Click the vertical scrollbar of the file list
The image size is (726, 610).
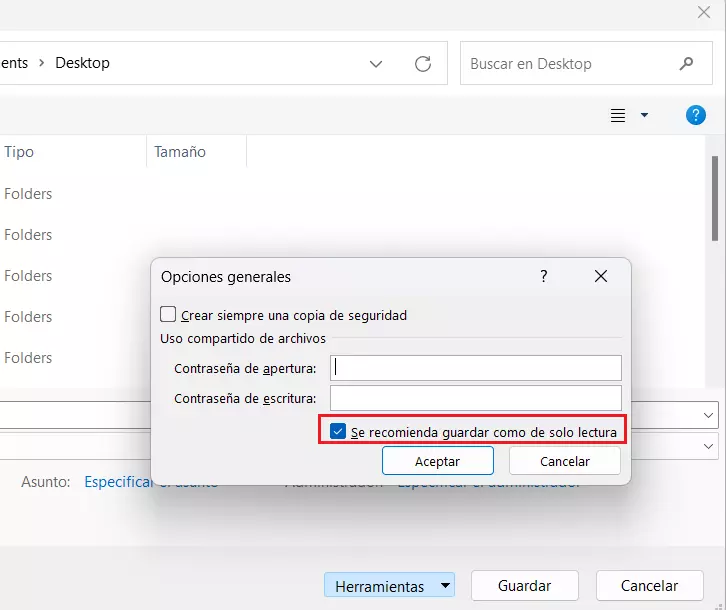click(714, 198)
